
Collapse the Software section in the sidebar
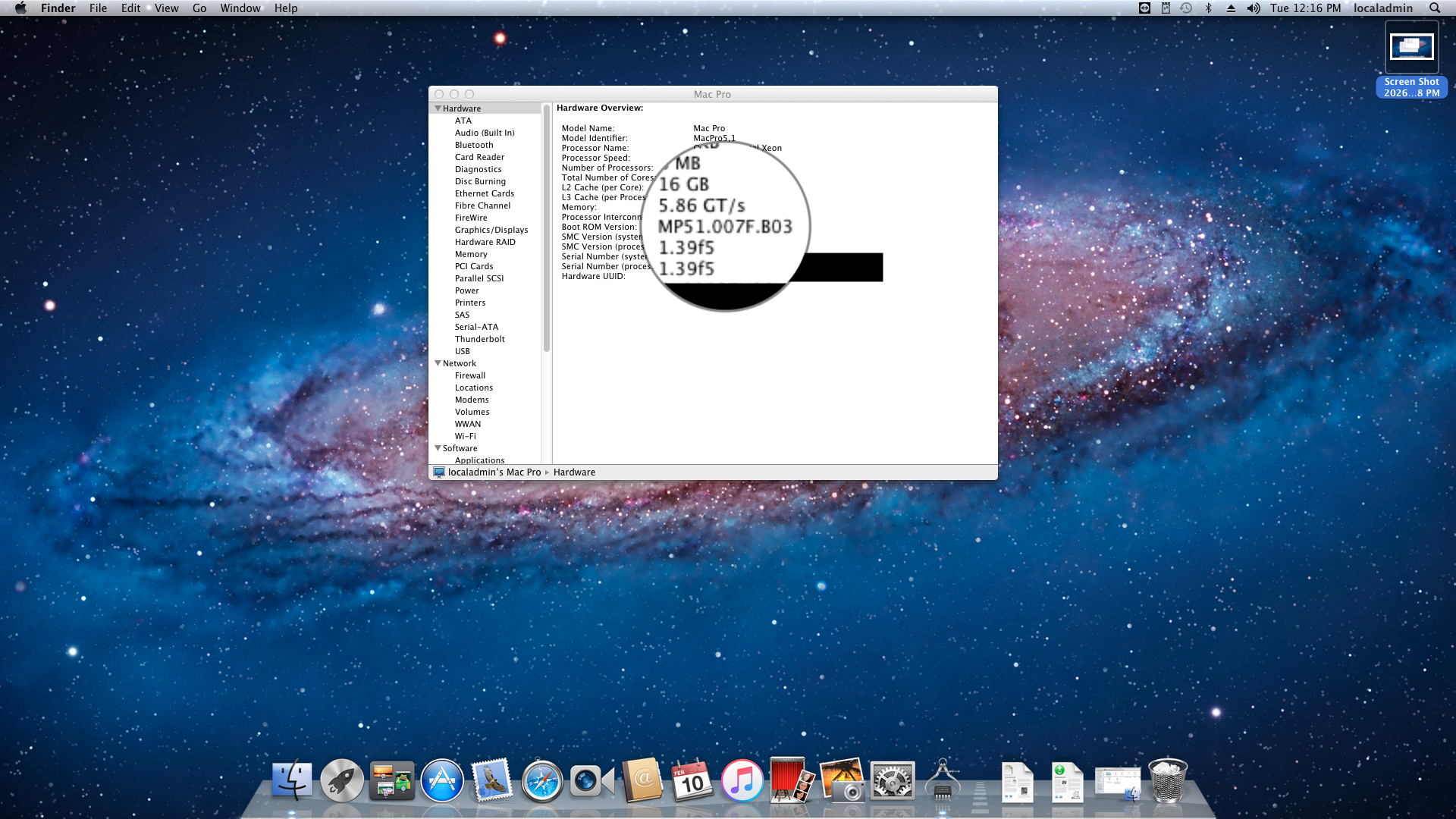click(x=438, y=448)
